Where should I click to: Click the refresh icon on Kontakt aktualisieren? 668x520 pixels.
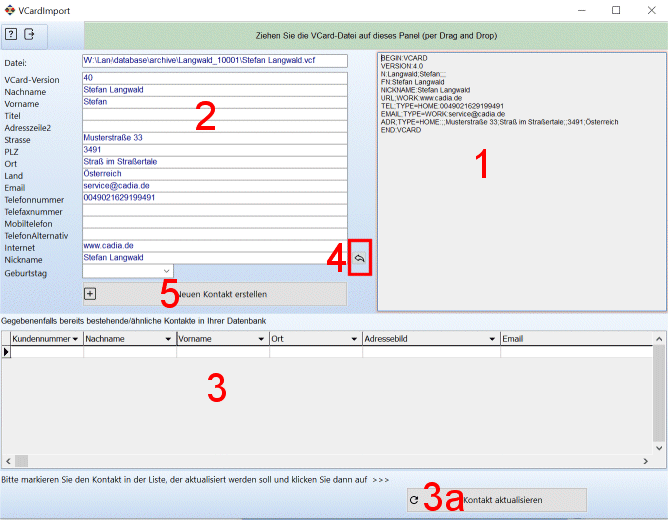(x=414, y=500)
